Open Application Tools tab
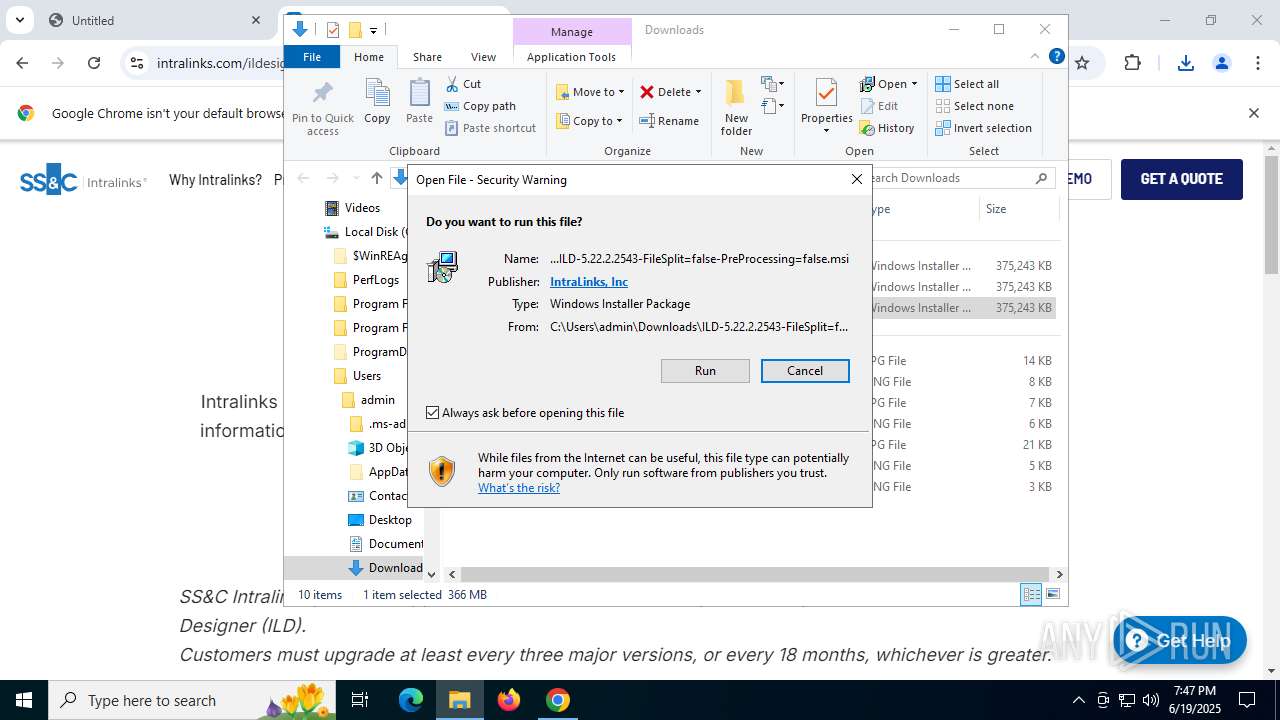Viewport: 1280px width, 720px height. coord(571,57)
